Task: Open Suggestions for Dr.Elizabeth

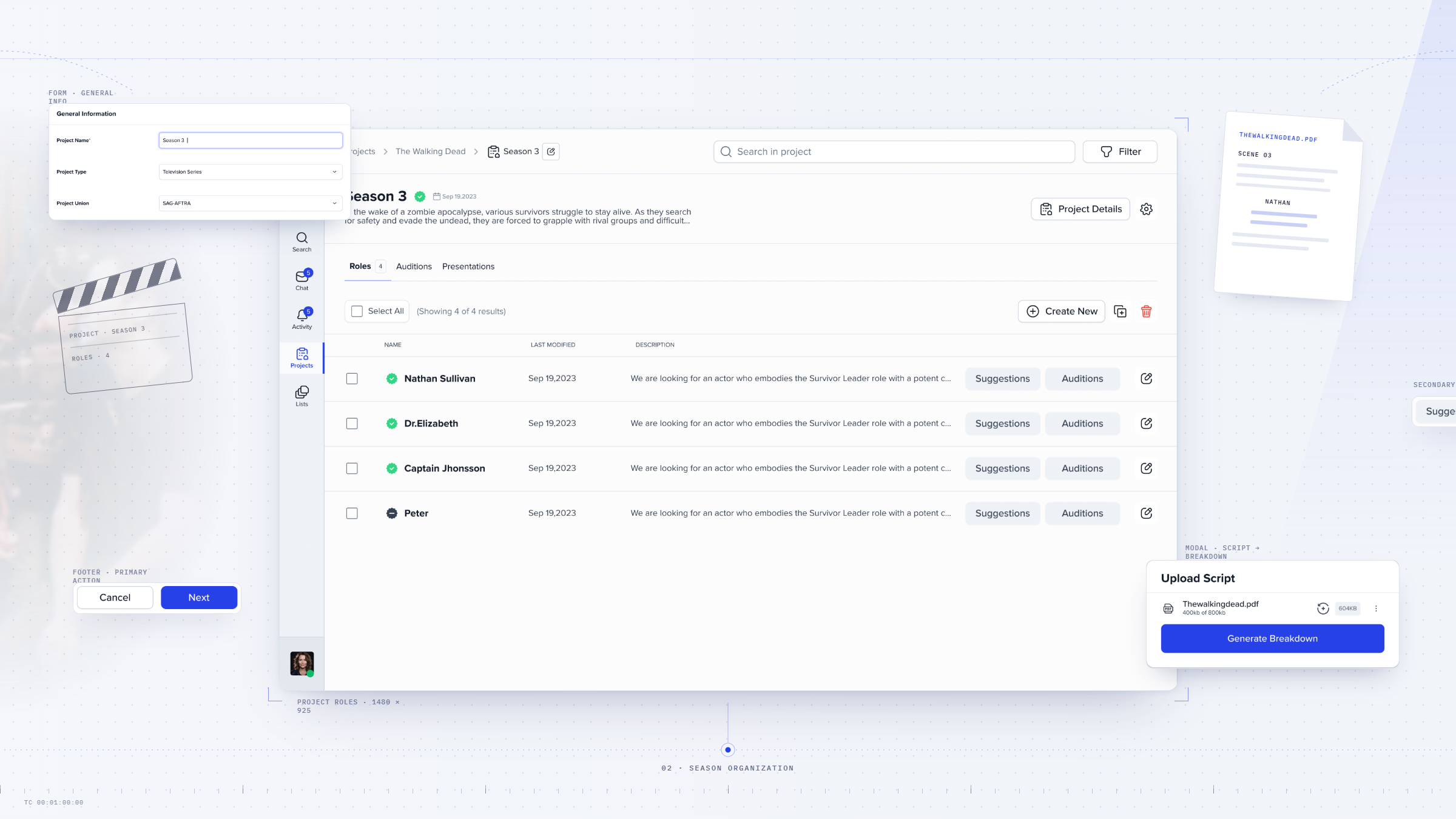Action: (1002, 423)
